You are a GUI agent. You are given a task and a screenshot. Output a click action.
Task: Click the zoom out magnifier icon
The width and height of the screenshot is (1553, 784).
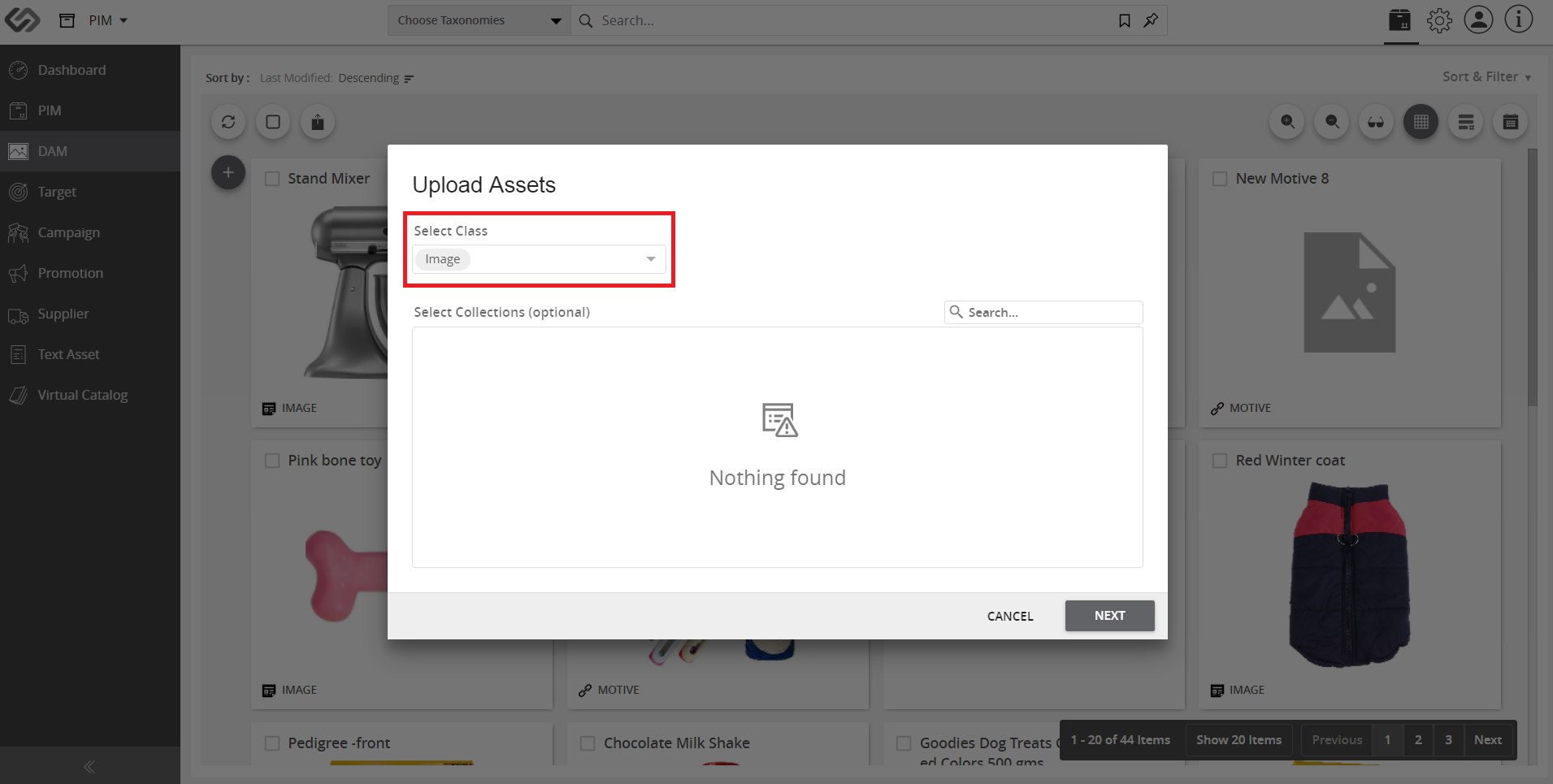pos(1332,122)
